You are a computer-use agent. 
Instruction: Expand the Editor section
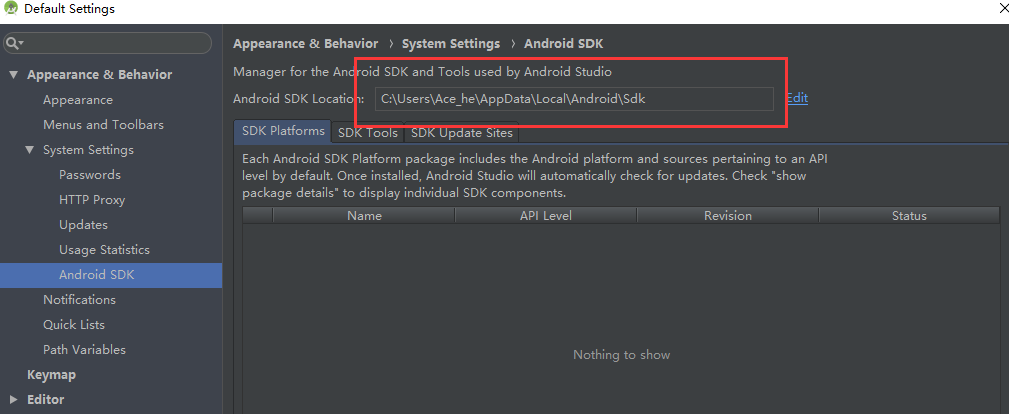tap(14, 400)
